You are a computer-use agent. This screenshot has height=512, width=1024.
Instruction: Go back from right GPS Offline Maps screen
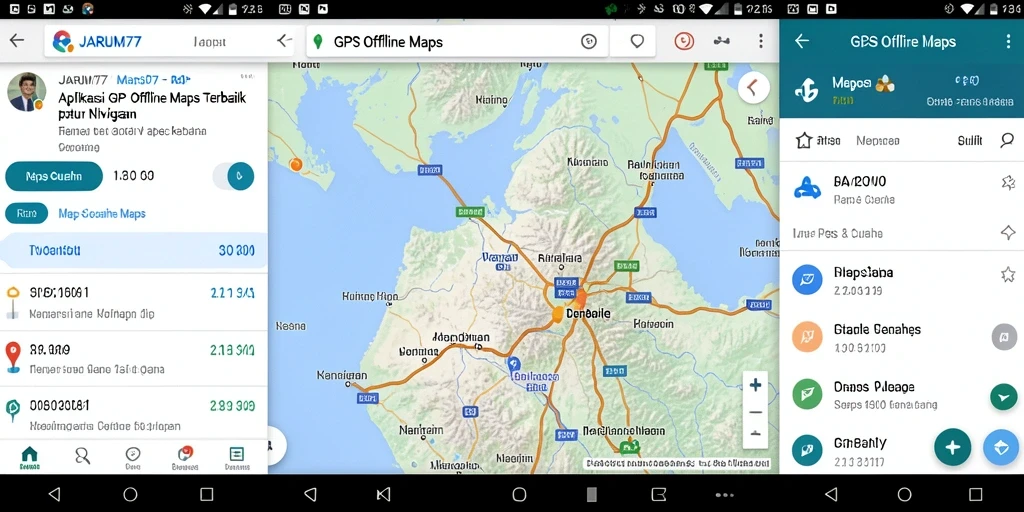[802, 41]
